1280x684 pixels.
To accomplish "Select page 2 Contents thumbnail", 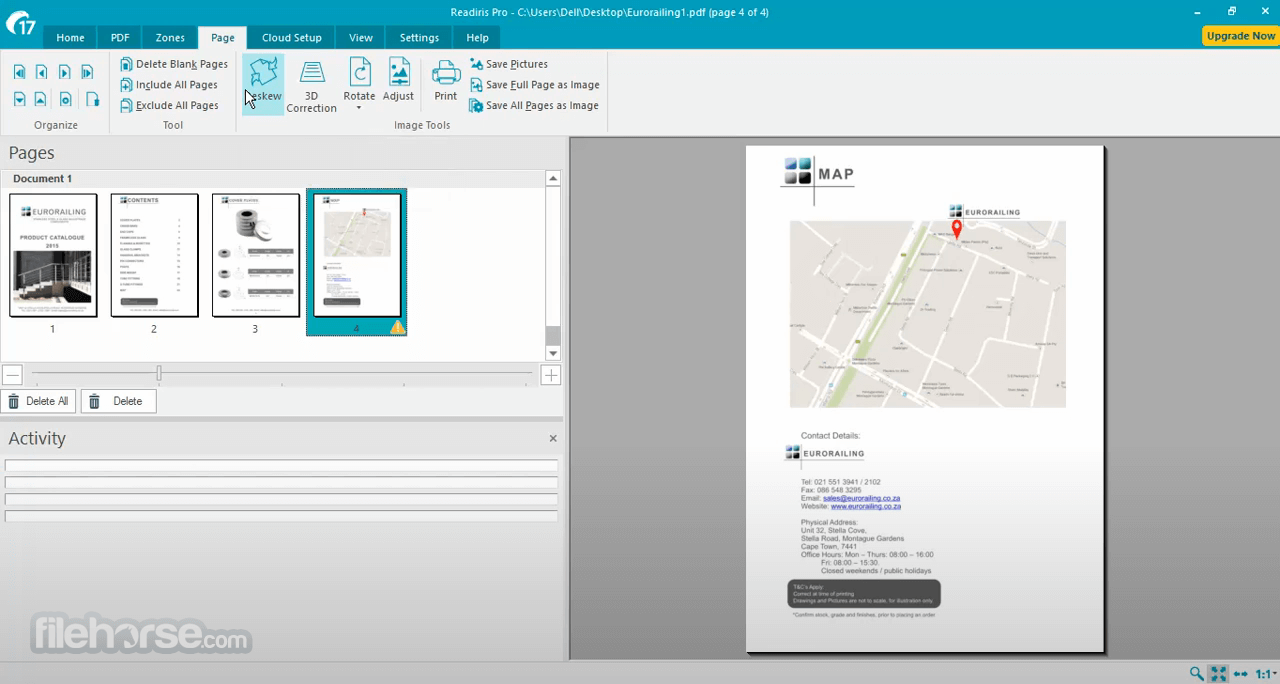I will [x=154, y=255].
